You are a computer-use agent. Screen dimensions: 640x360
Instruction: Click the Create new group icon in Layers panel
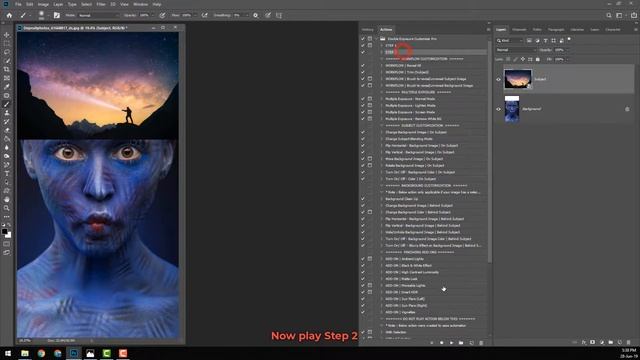(x=611, y=342)
